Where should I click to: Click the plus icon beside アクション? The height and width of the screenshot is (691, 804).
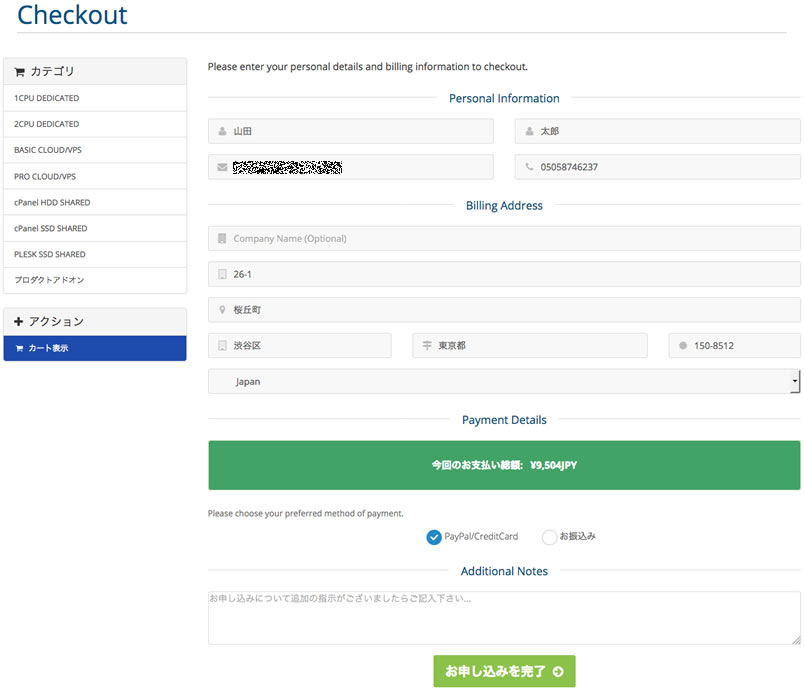19,322
